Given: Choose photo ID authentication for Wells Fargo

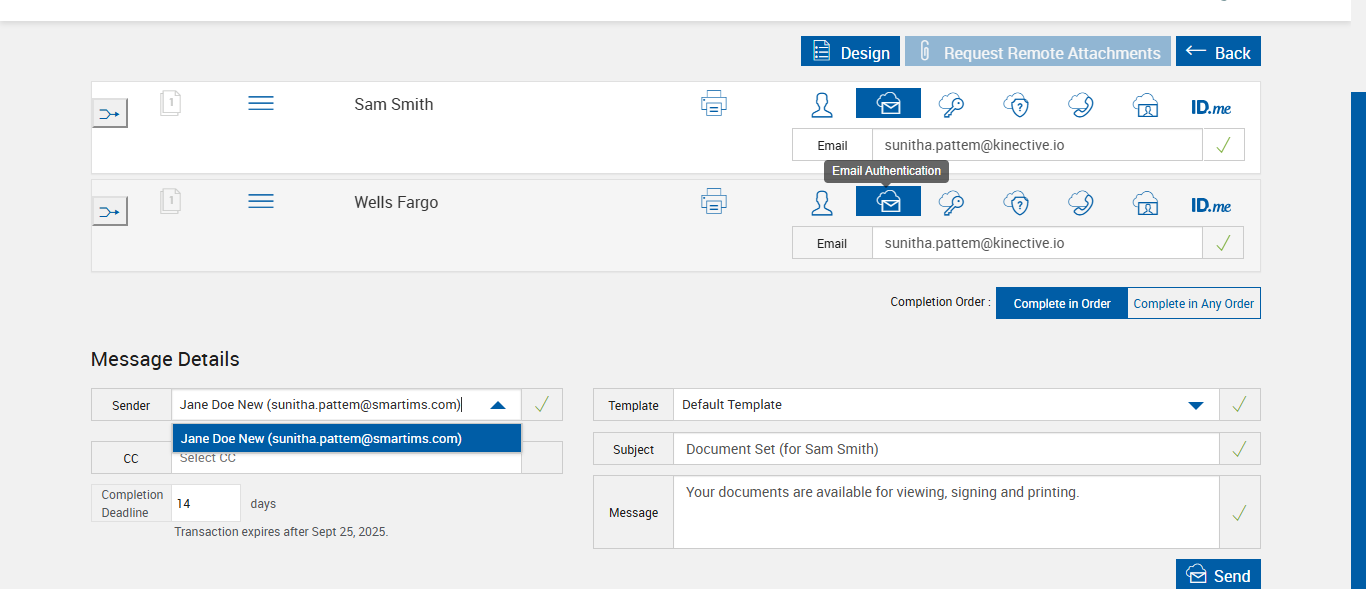Looking at the screenshot, I should click(x=1145, y=203).
